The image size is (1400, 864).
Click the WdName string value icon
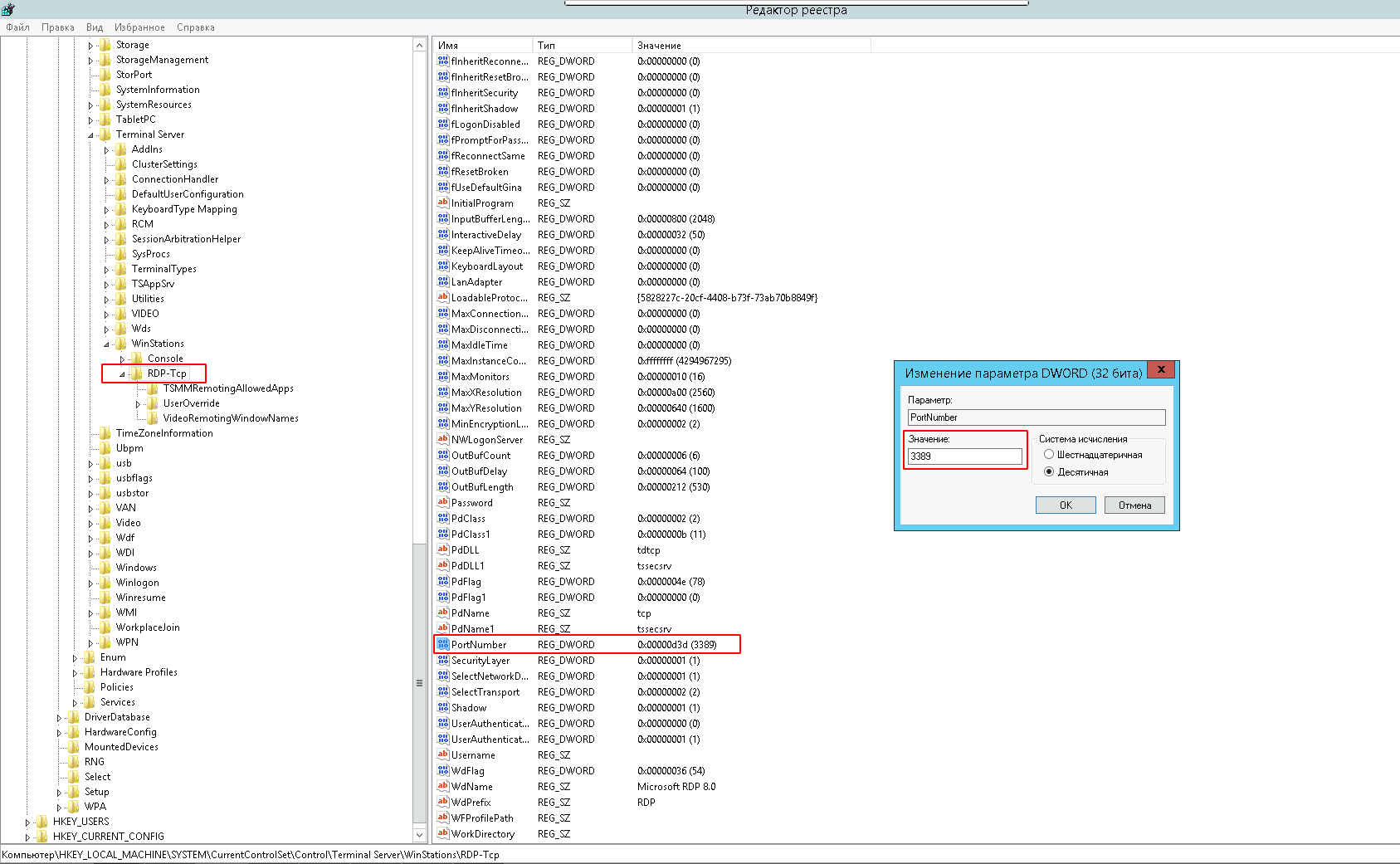(x=443, y=786)
